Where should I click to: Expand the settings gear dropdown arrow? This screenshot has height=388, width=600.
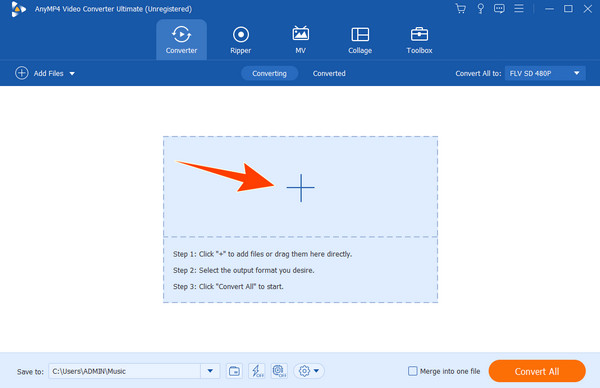coord(316,371)
